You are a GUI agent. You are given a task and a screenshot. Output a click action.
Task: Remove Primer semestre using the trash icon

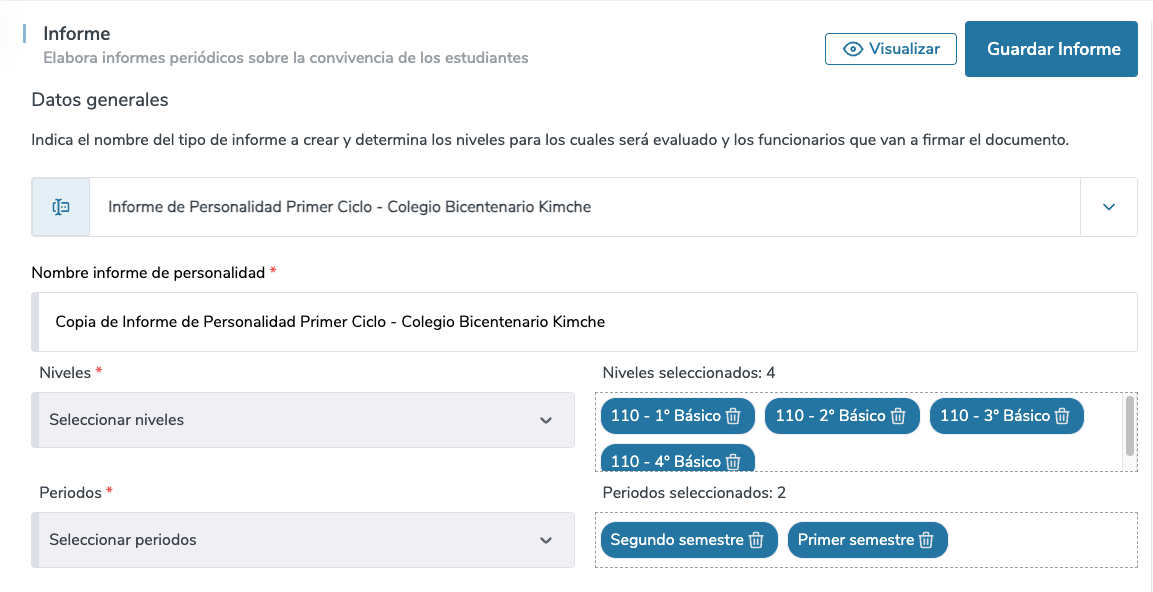tap(926, 540)
